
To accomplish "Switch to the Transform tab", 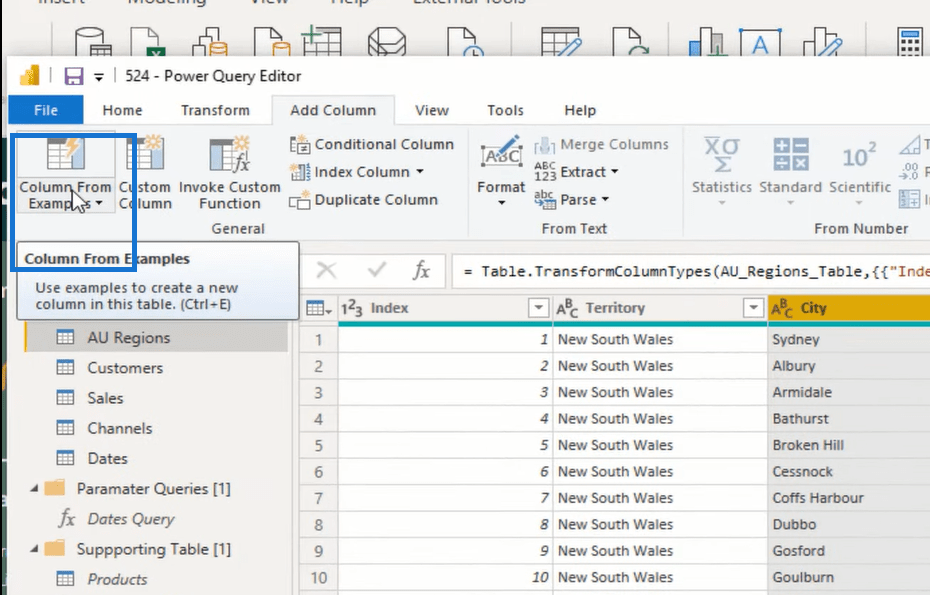I will click(215, 110).
